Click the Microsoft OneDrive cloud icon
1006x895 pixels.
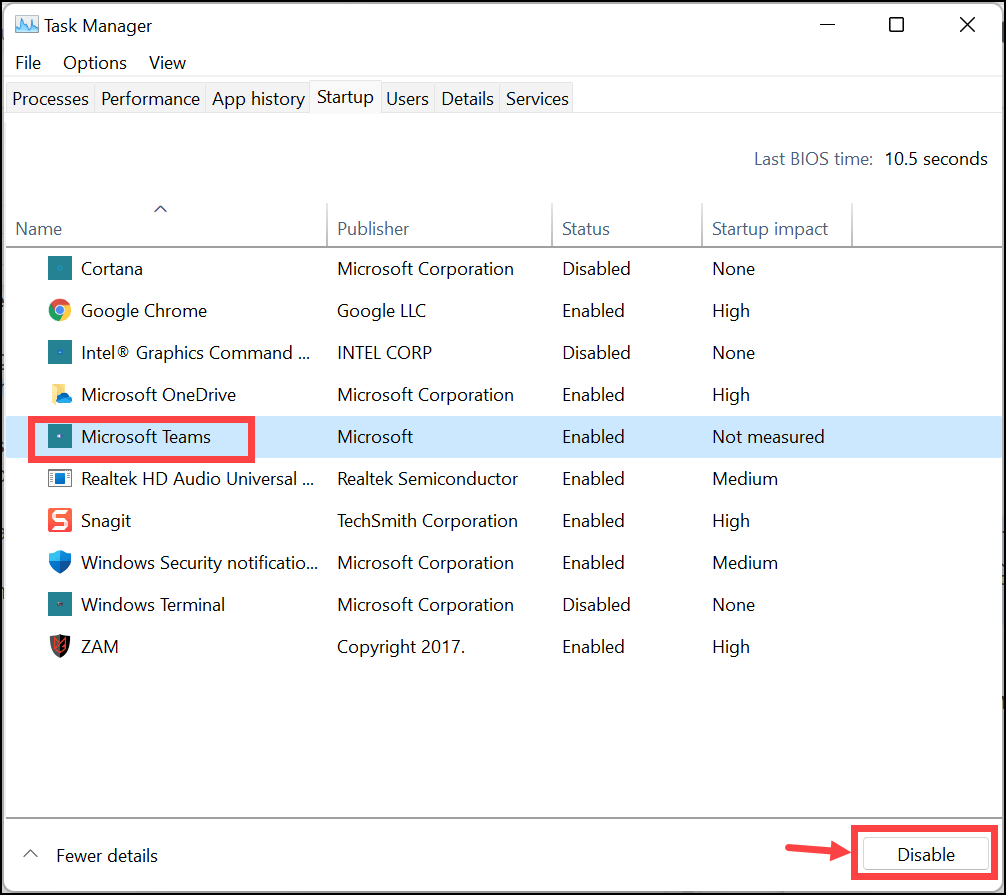[60, 395]
